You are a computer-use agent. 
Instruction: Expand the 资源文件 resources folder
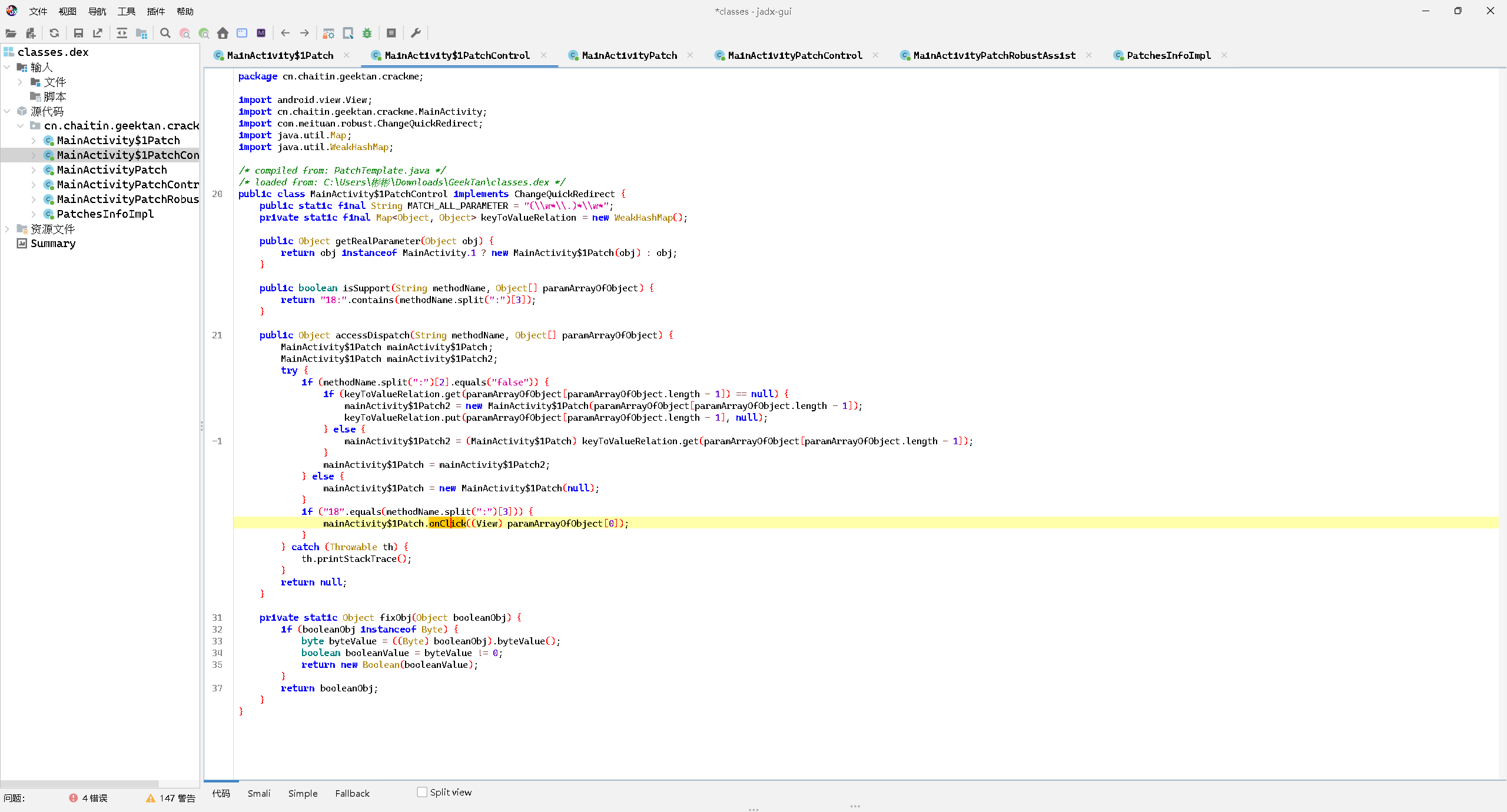pyautogui.click(x=7, y=229)
